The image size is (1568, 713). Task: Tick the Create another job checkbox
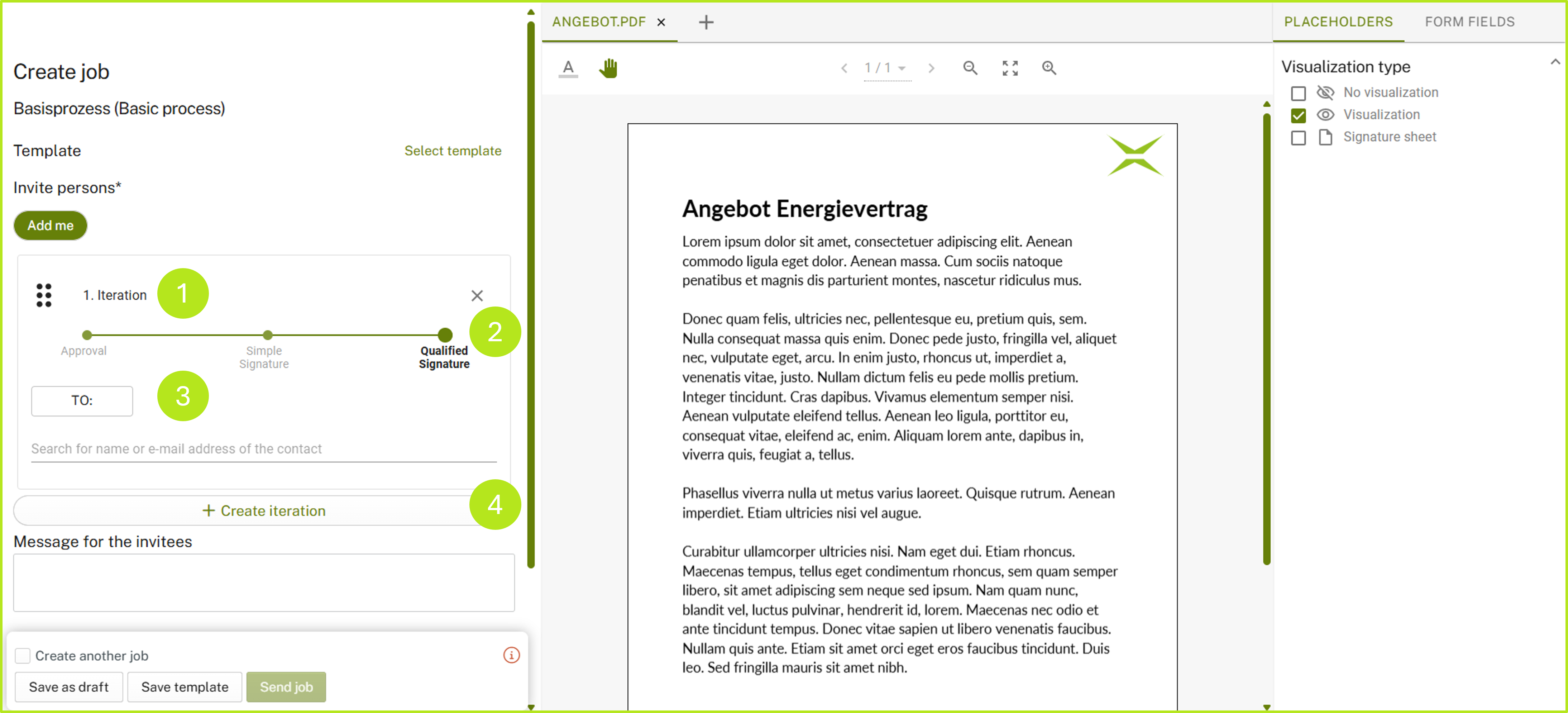(x=23, y=656)
